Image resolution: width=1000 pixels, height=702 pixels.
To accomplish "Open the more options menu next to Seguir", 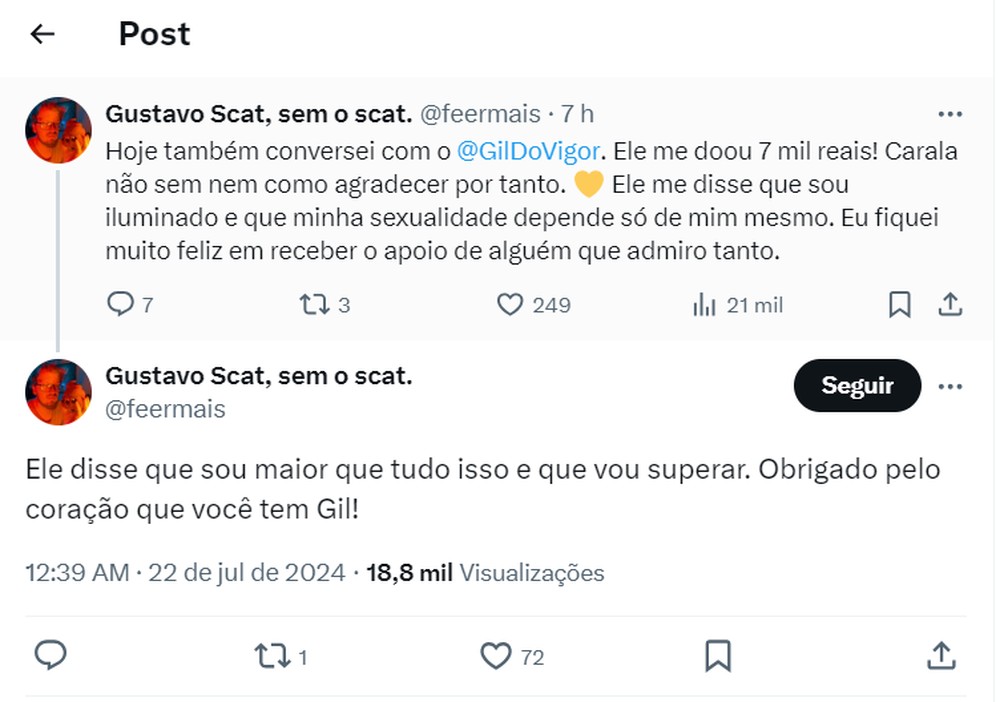I will point(949,385).
